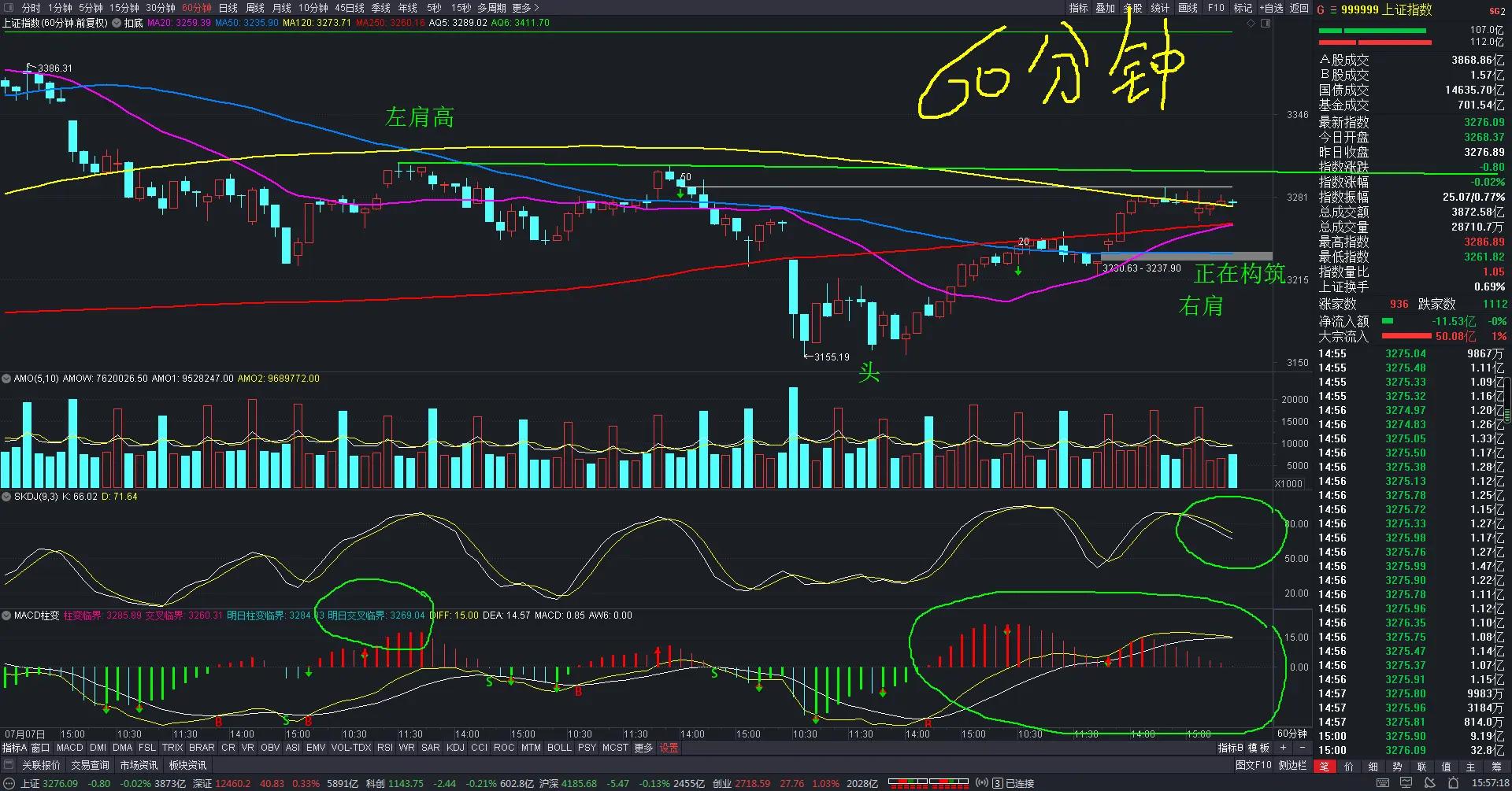Screen dimensions: 1512x791
Task: Click the satellite dish icon in the status bar
Action: pos(1429,783)
